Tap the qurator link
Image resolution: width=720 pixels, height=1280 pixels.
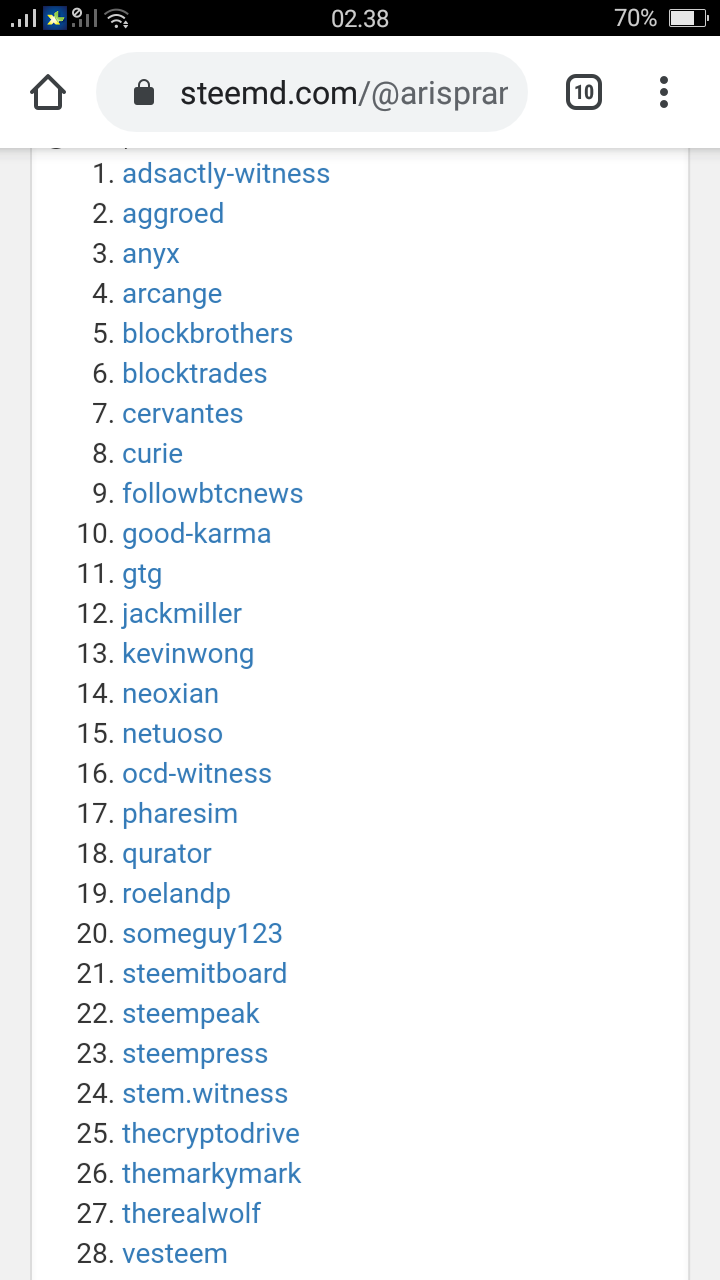coord(166,853)
